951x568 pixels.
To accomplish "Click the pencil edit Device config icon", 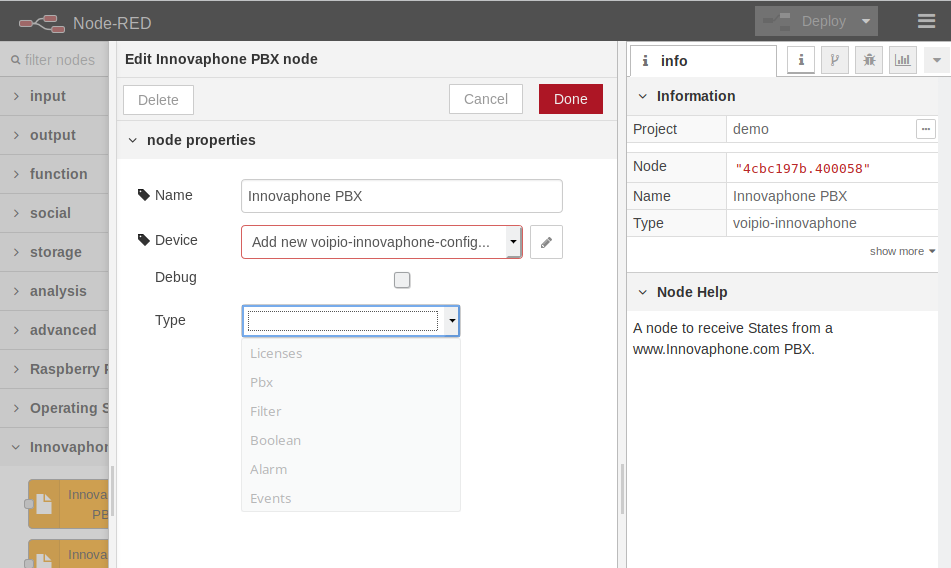I will coord(546,242).
